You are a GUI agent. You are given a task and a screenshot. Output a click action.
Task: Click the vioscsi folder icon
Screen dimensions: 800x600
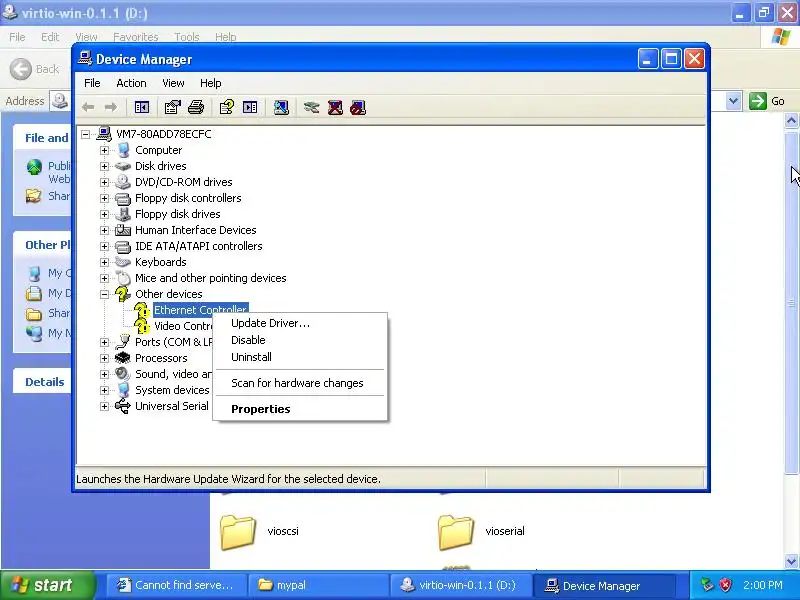(x=238, y=532)
